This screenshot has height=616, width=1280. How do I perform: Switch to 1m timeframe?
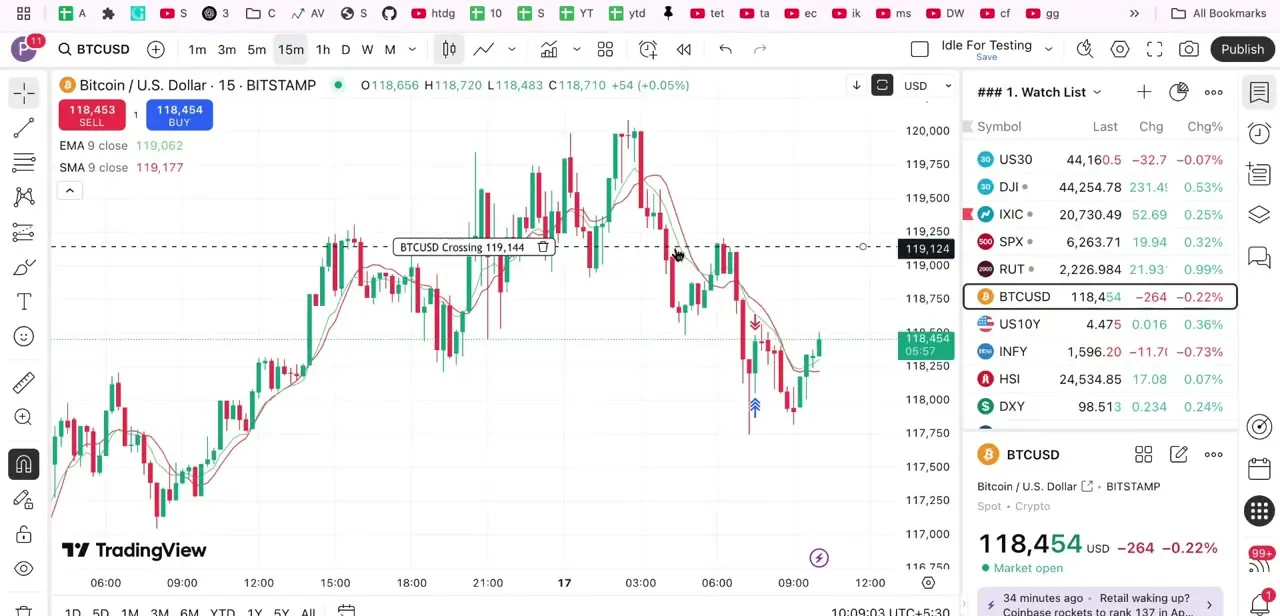[x=197, y=49]
